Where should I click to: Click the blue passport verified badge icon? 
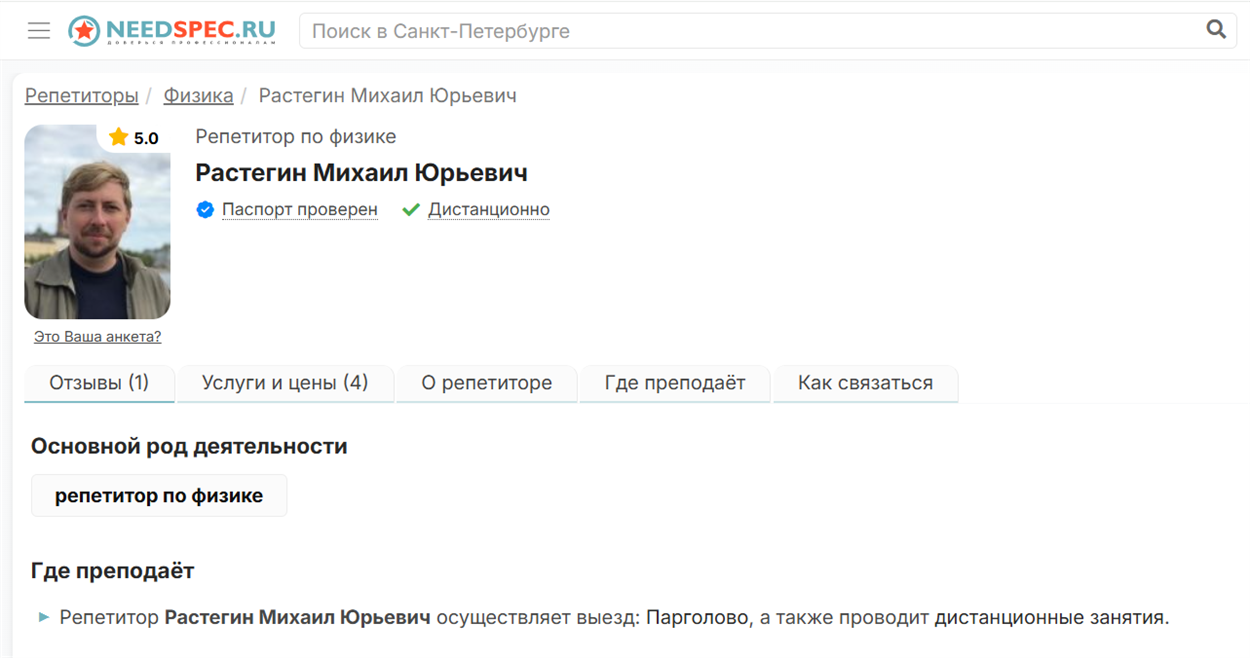click(205, 210)
